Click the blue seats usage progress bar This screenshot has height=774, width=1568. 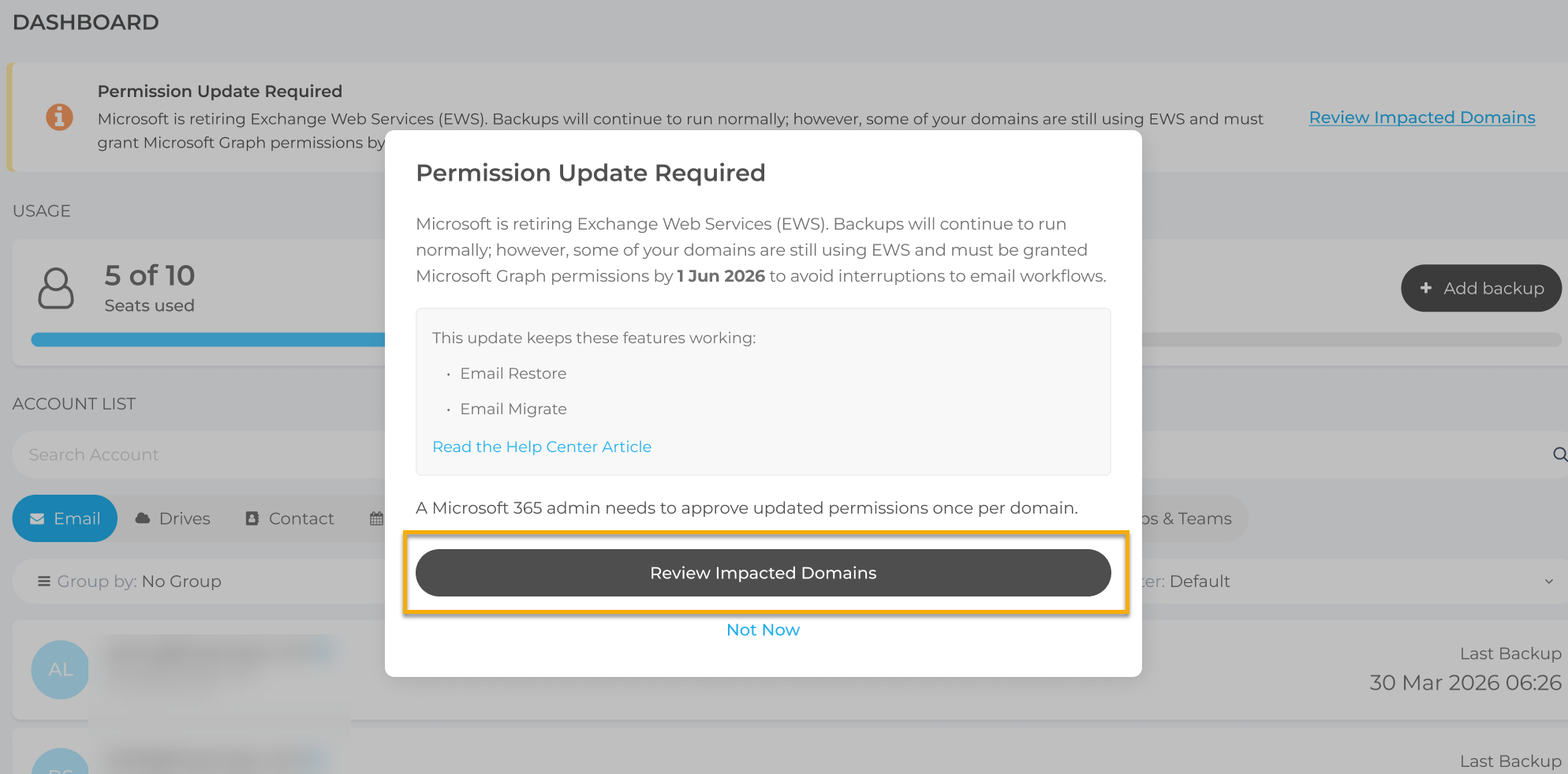(207, 339)
